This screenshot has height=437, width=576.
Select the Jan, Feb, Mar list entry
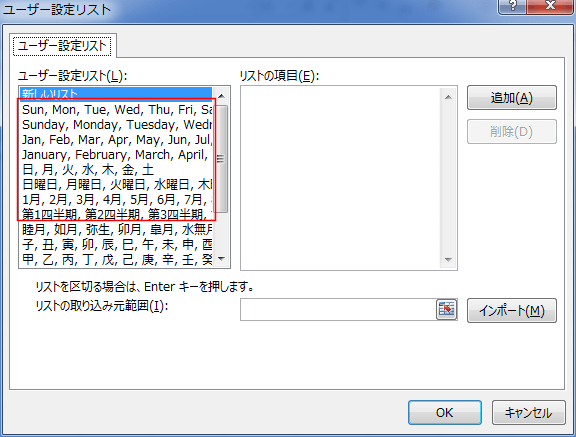click(116, 140)
